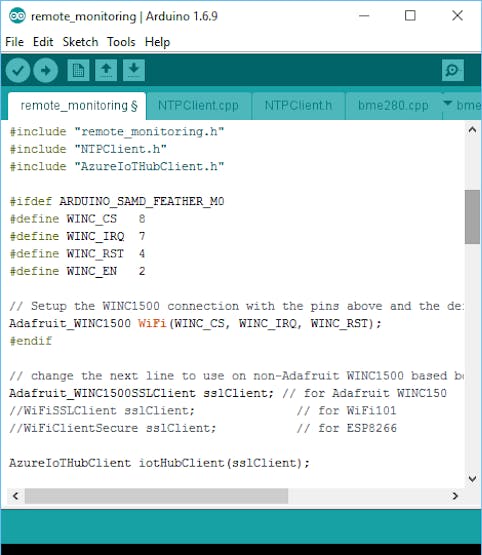The image size is (482, 555).
Task: Open a sketch with the up-arrow icon
Action: tap(106, 70)
